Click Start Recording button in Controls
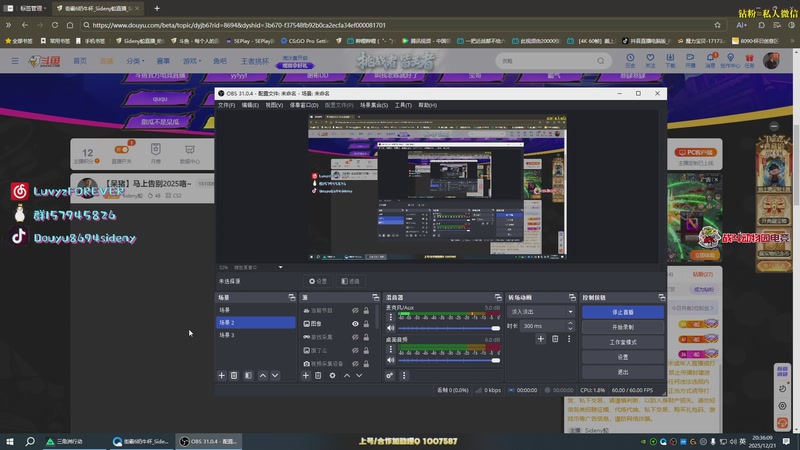This screenshot has height=450, width=800. (623, 327)
